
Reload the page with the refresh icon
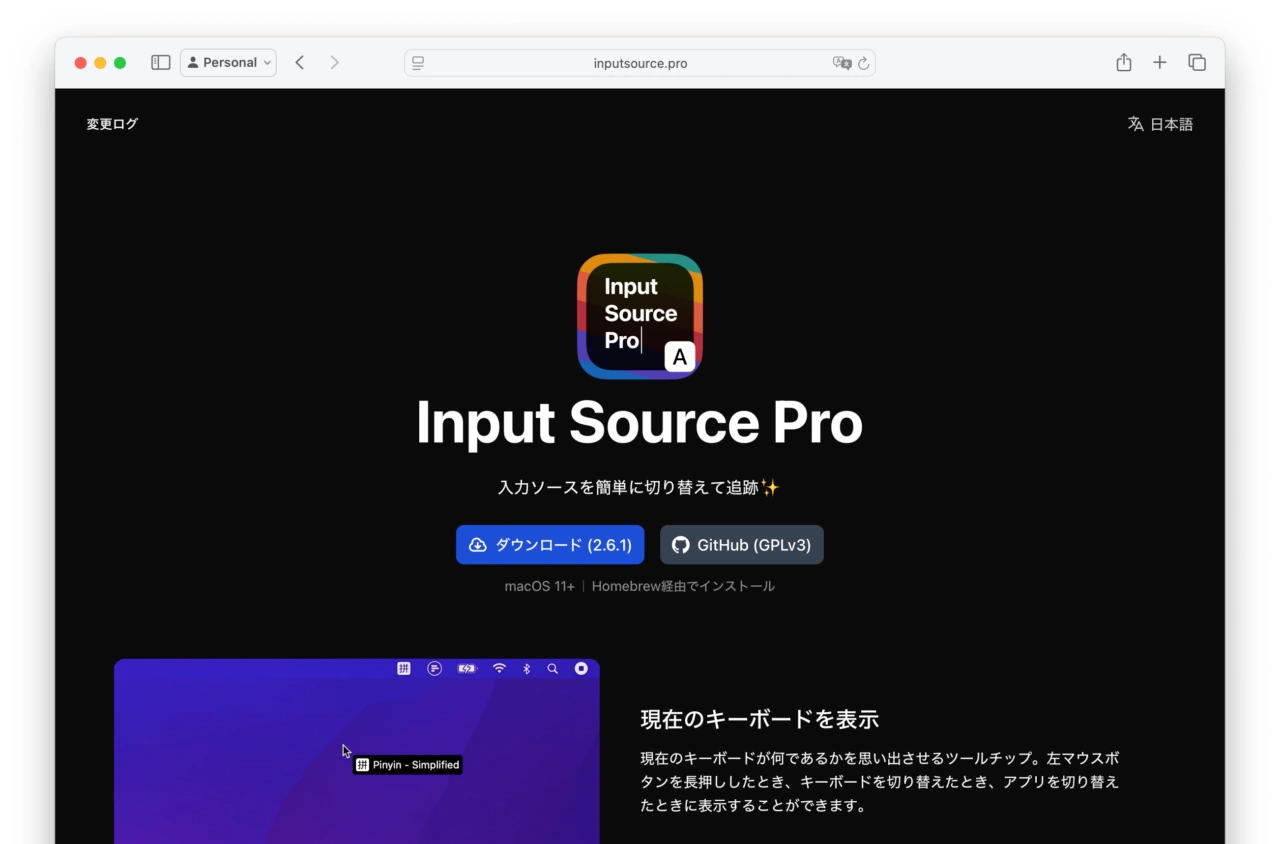864,63
